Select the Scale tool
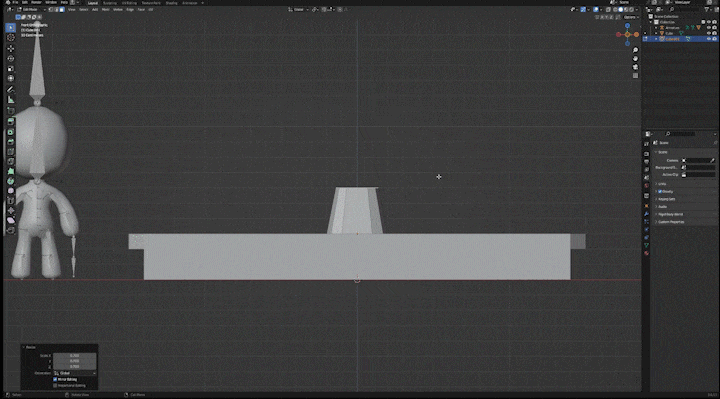The width and height of the screenshot is (720, 399). point(11,68)
